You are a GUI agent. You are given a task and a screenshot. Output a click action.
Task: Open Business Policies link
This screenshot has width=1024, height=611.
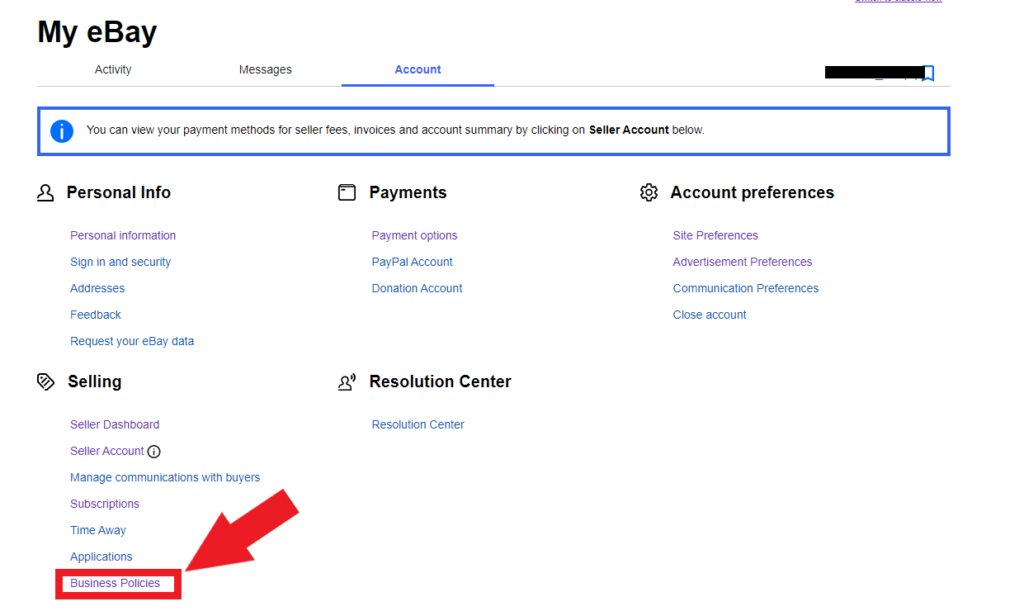point(115,583)
